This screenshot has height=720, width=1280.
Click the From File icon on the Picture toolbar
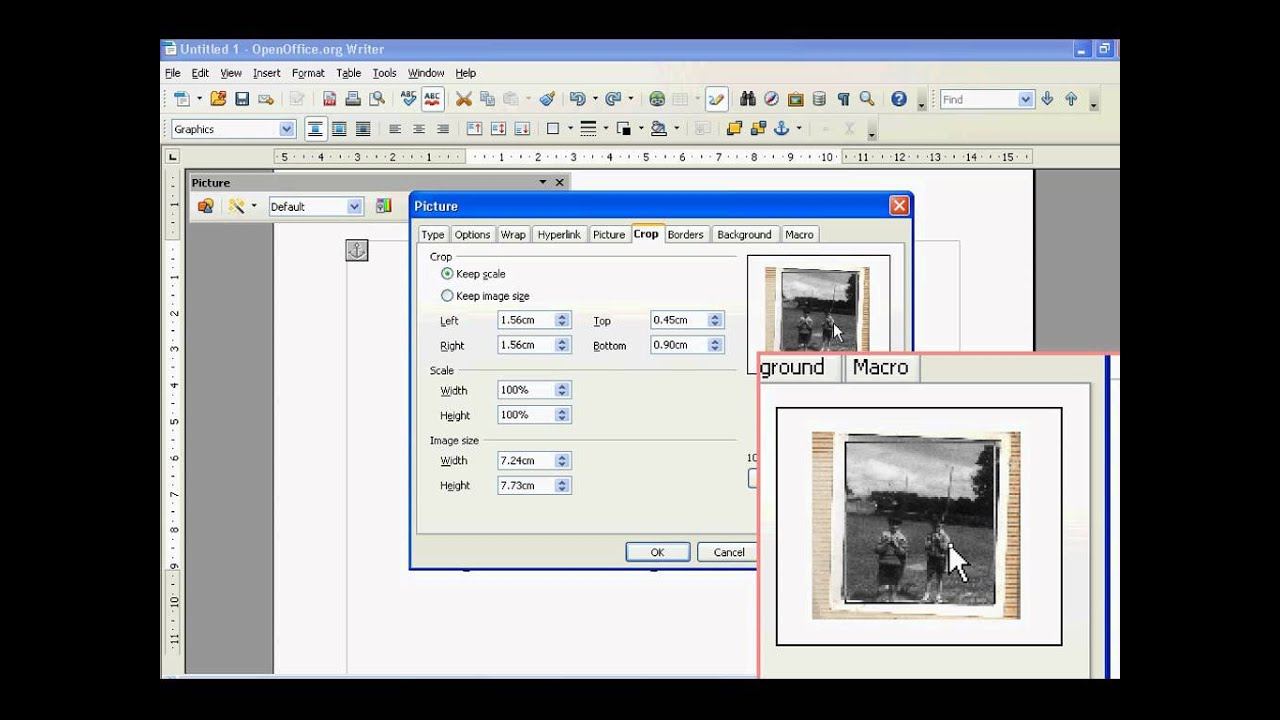(x=205, y=206)
